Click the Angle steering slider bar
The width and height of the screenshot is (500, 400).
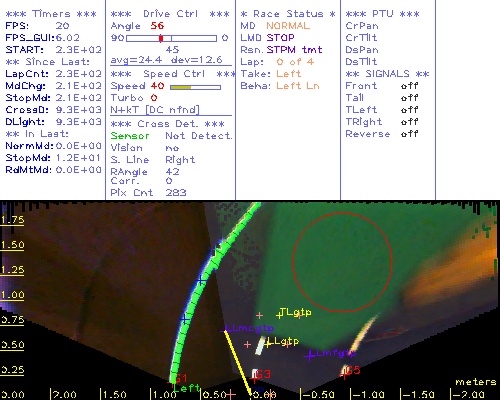[x=171, y=38]
